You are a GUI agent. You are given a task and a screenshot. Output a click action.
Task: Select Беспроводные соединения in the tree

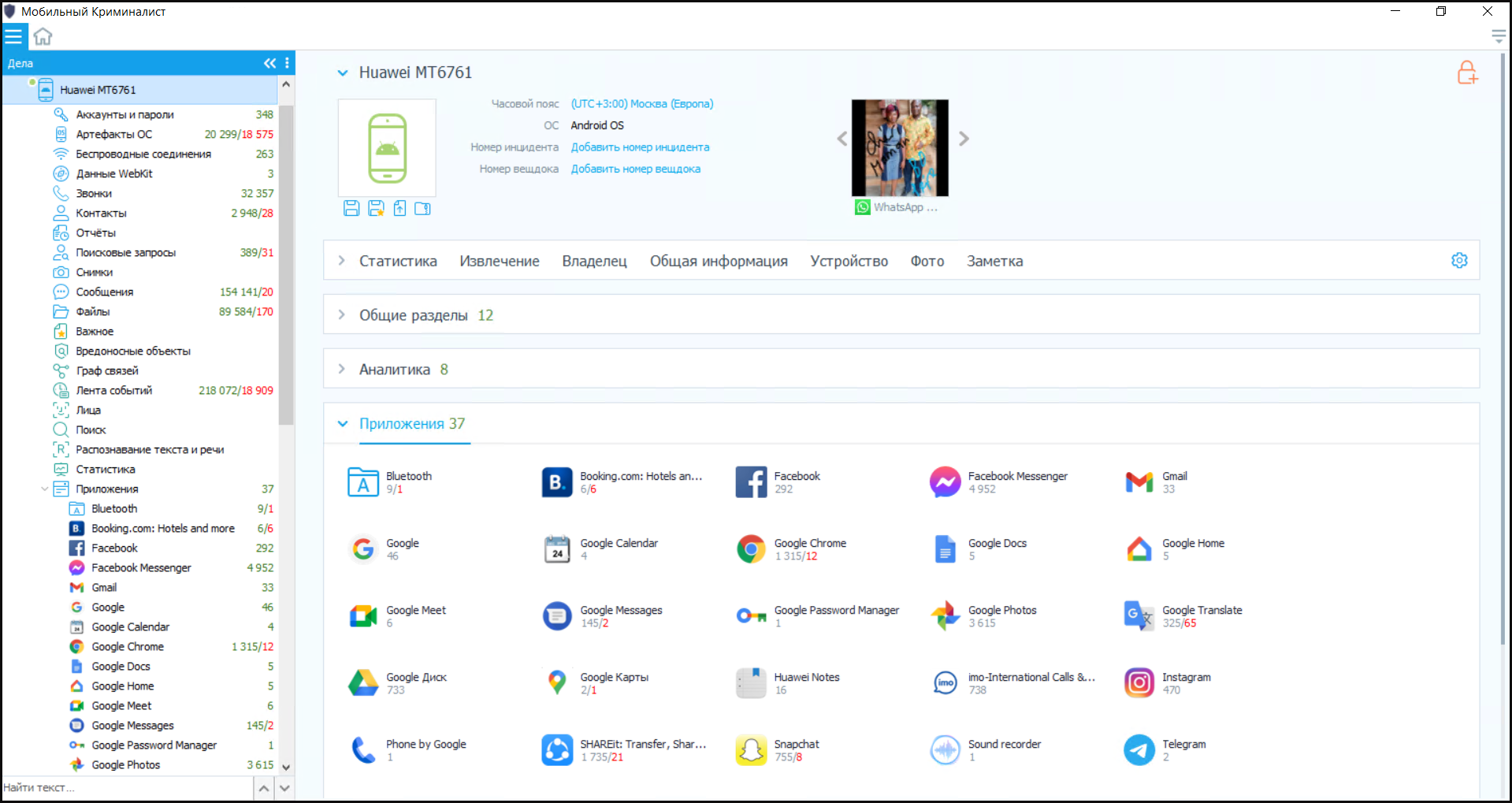click(x=163, y=154)
